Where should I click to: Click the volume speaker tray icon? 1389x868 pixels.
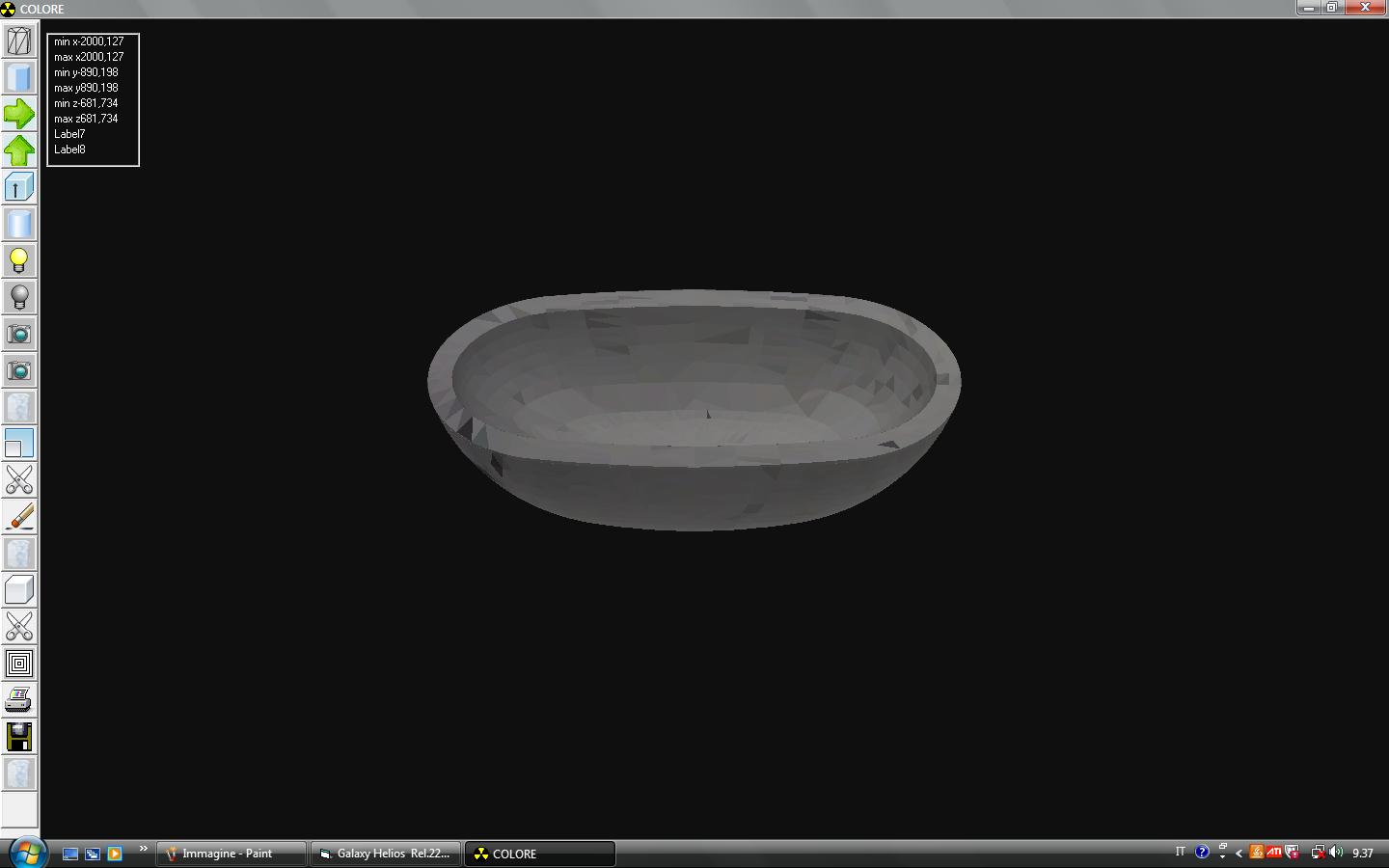pos(1336,853)
